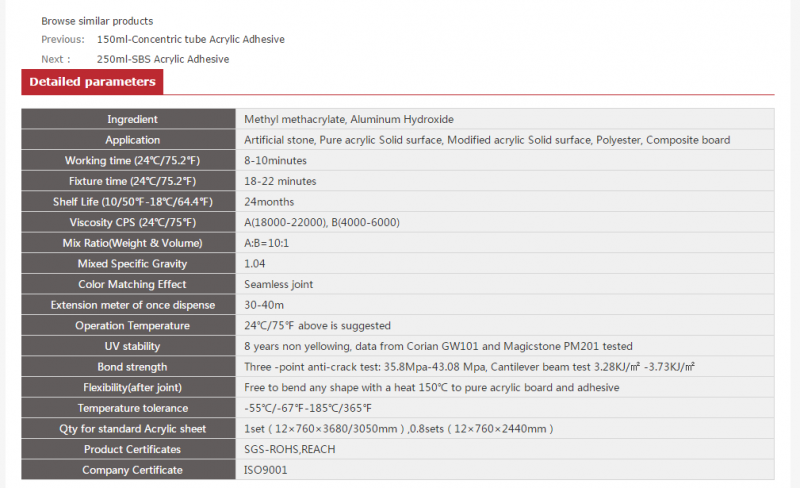Viewport: 800px width, 488px height.
Task: Click the '18-22 minutes' value cell
Action: point(505,181)
